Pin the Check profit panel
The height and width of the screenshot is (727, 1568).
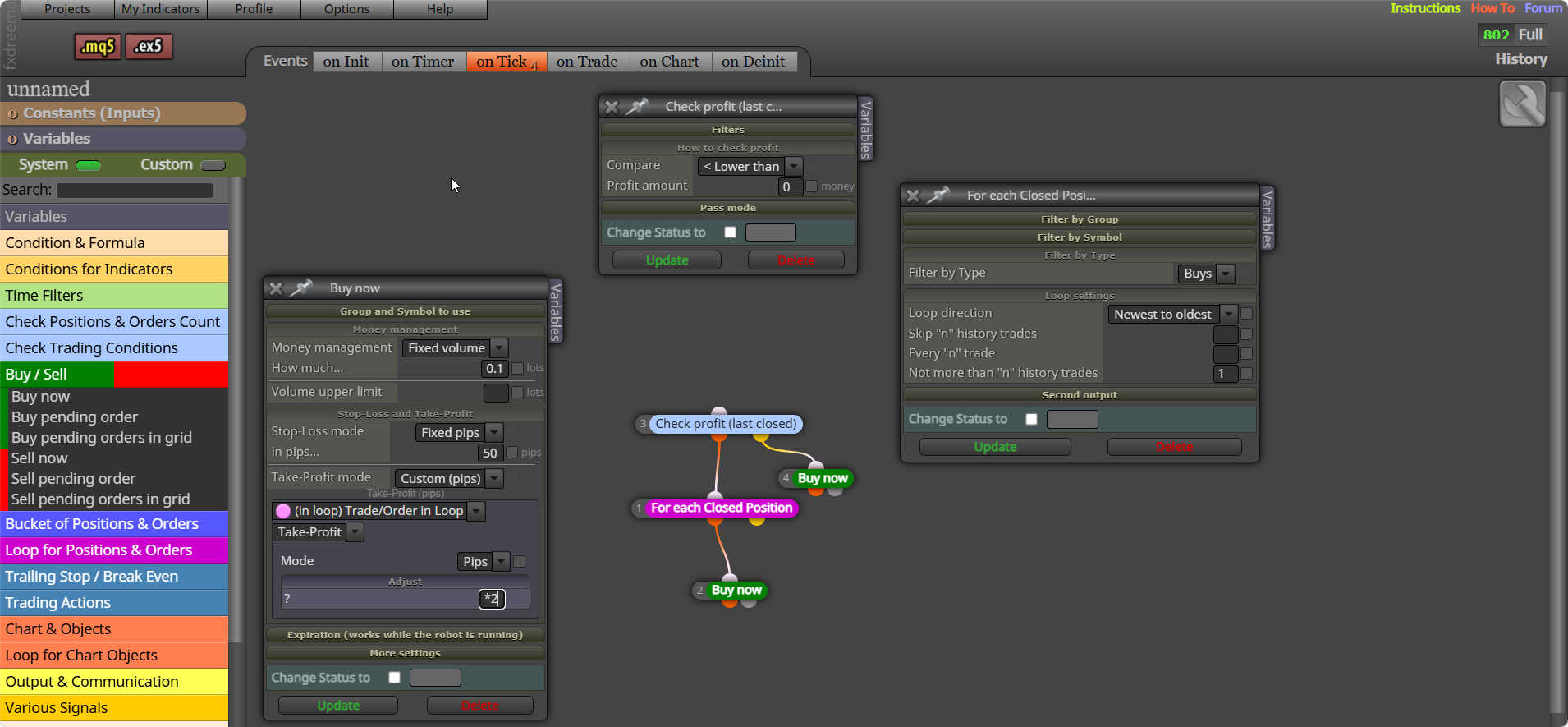point(636,107)
